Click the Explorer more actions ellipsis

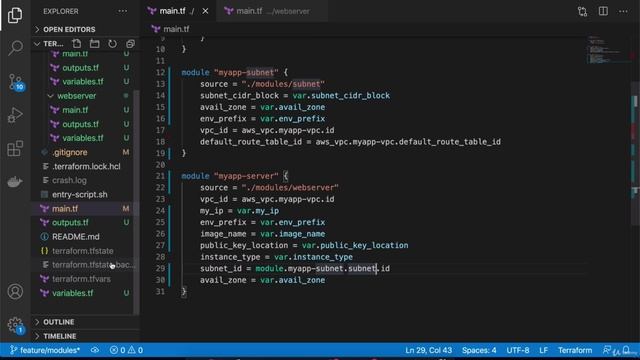122,11
